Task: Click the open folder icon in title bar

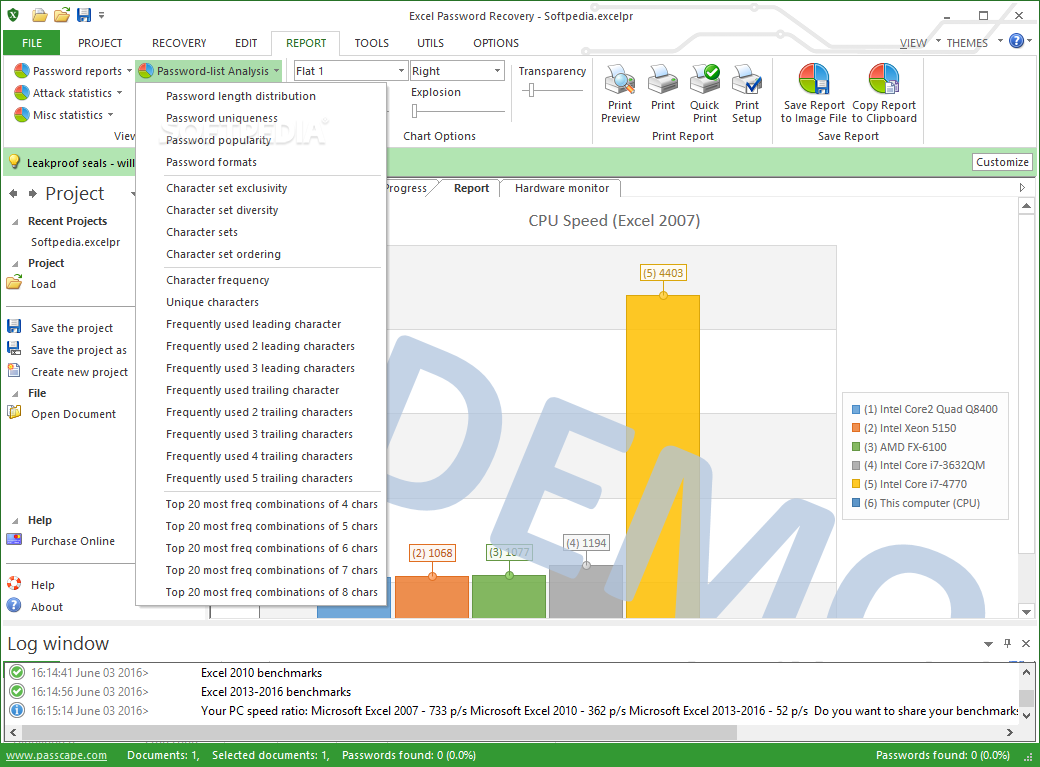Action: click(x=62, y=15)
